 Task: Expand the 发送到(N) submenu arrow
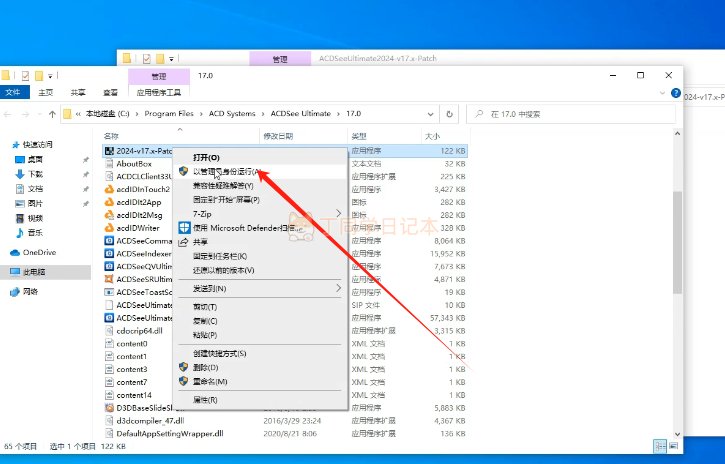pos(338,288)
